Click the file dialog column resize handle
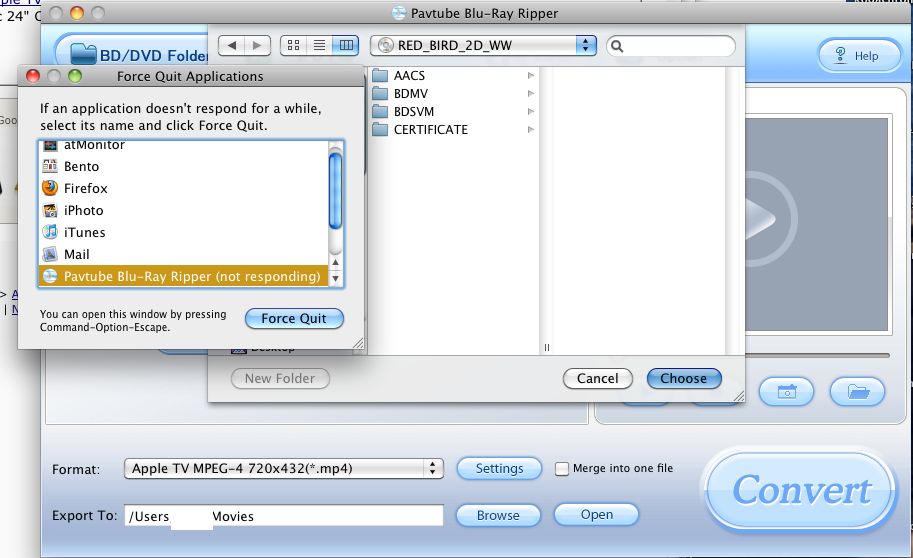Image resolution: width=913 pixels, height=558 pixels. tap(546, 348)
